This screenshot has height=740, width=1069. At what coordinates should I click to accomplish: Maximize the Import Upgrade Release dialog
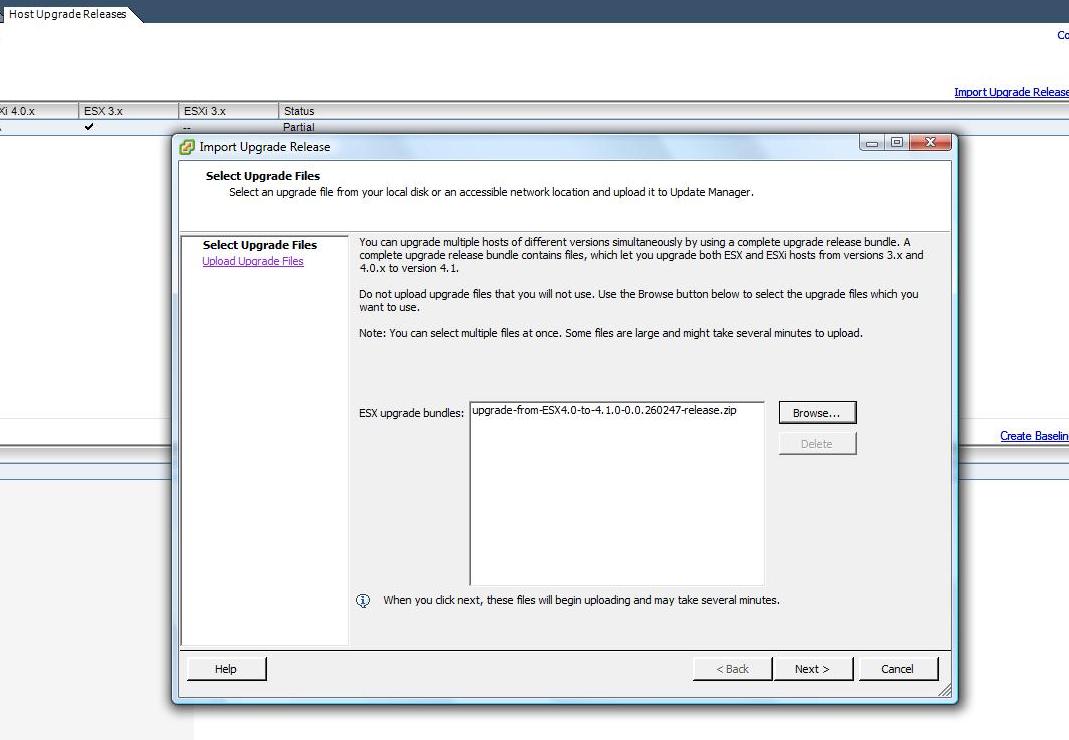click(x=897, y=142)
